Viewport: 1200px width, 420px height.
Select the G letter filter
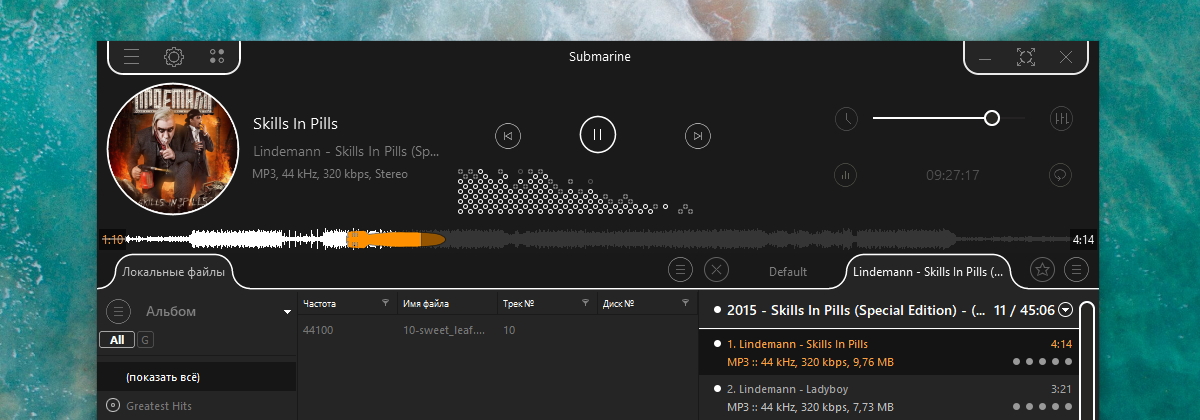[x=146, y=340]
